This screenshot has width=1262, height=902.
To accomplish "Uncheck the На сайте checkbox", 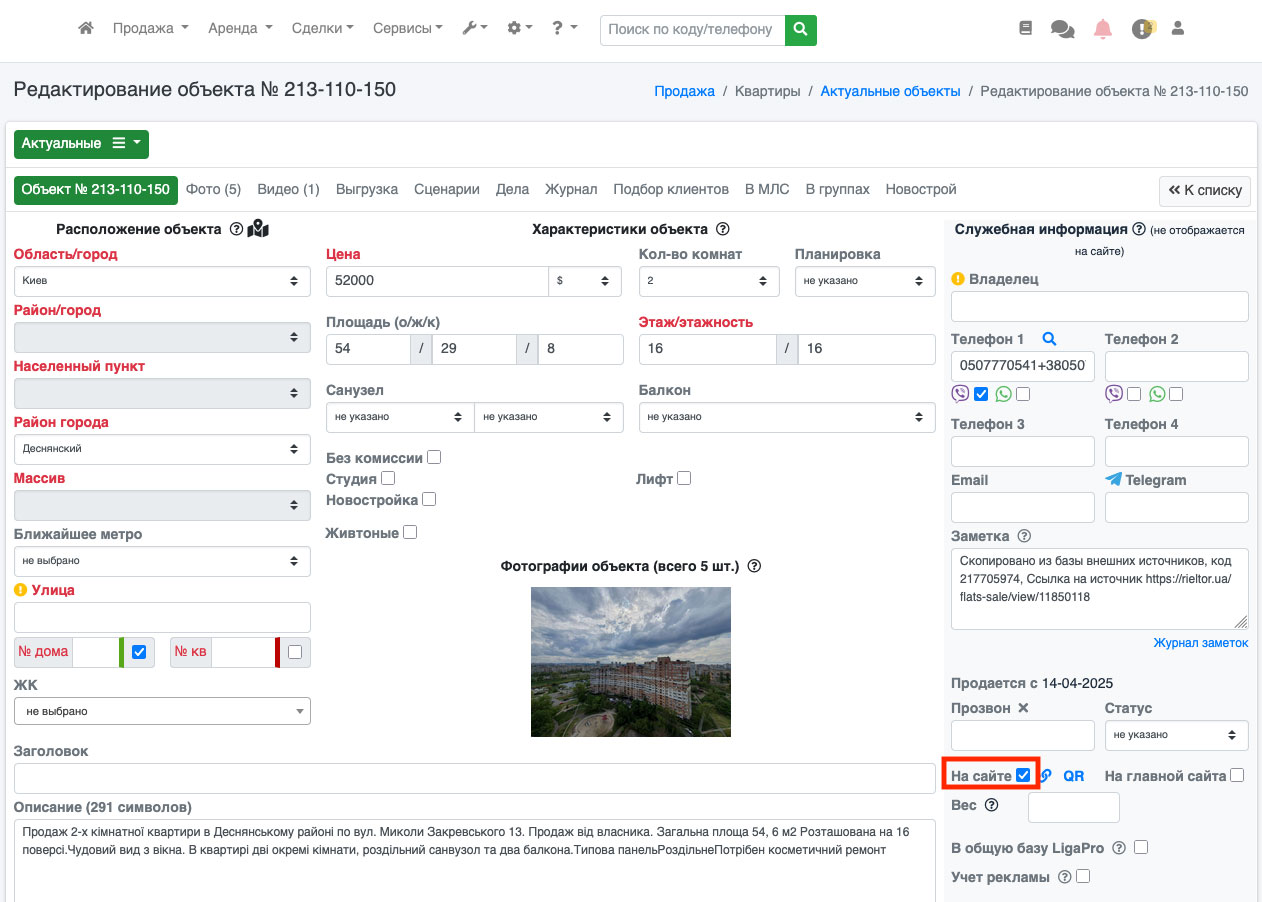I will point(1023,775).
